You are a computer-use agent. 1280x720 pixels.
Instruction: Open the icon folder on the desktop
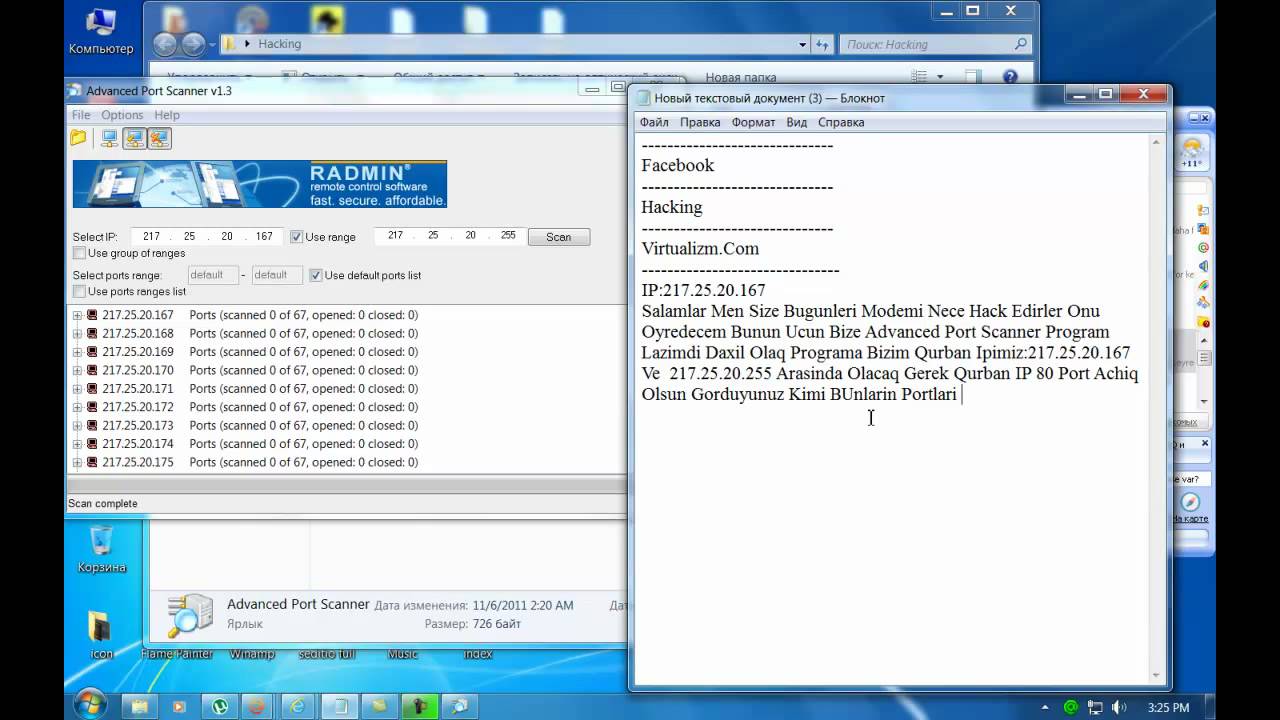pyautogui.click(x=101, y=636)
